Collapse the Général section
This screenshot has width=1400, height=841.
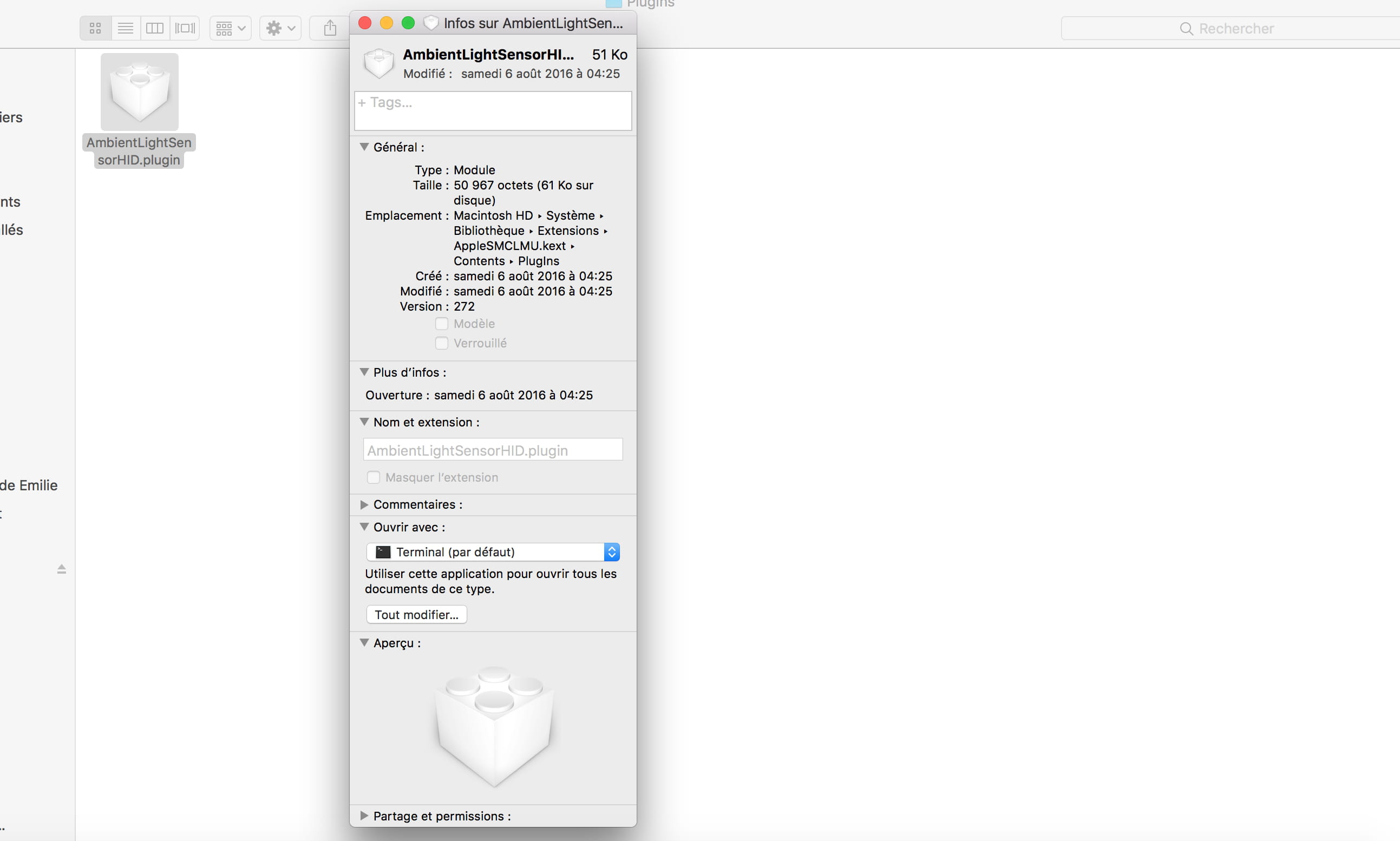364,147
